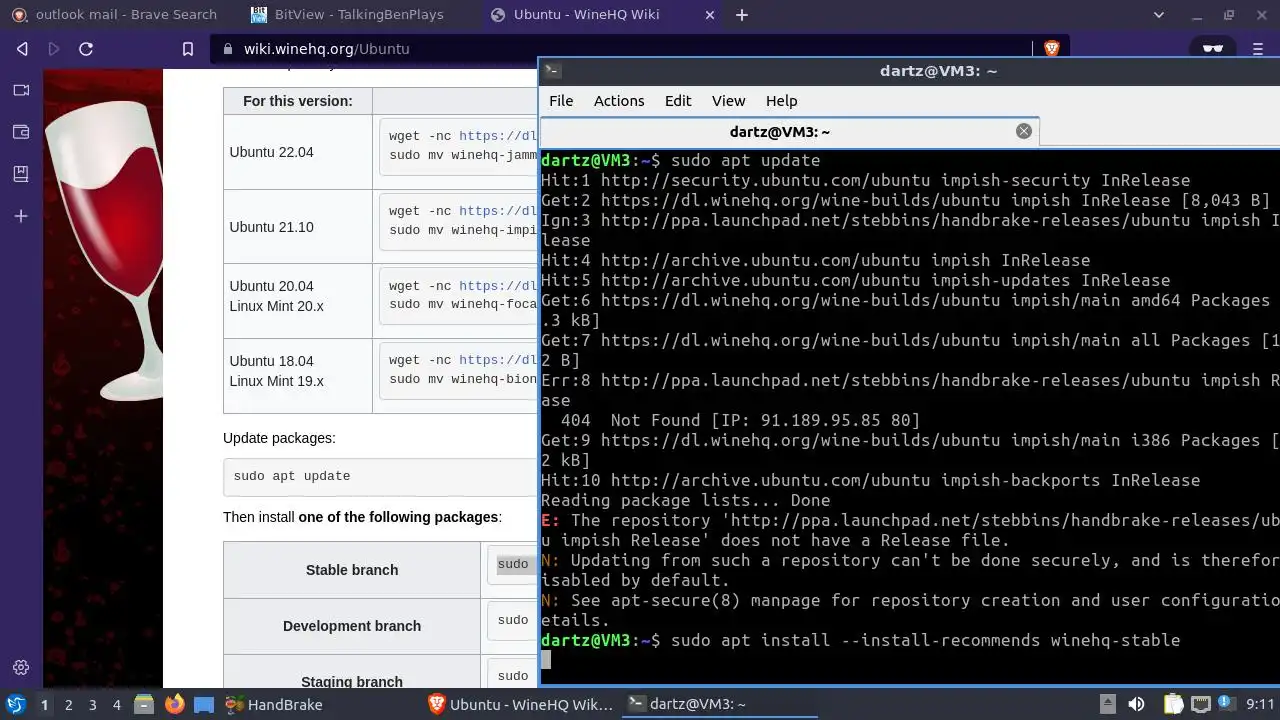Image resolution: width=1280 pixels, height=720 pixels.
Task: Click the browser back navigation arrow
Action: 22,49
